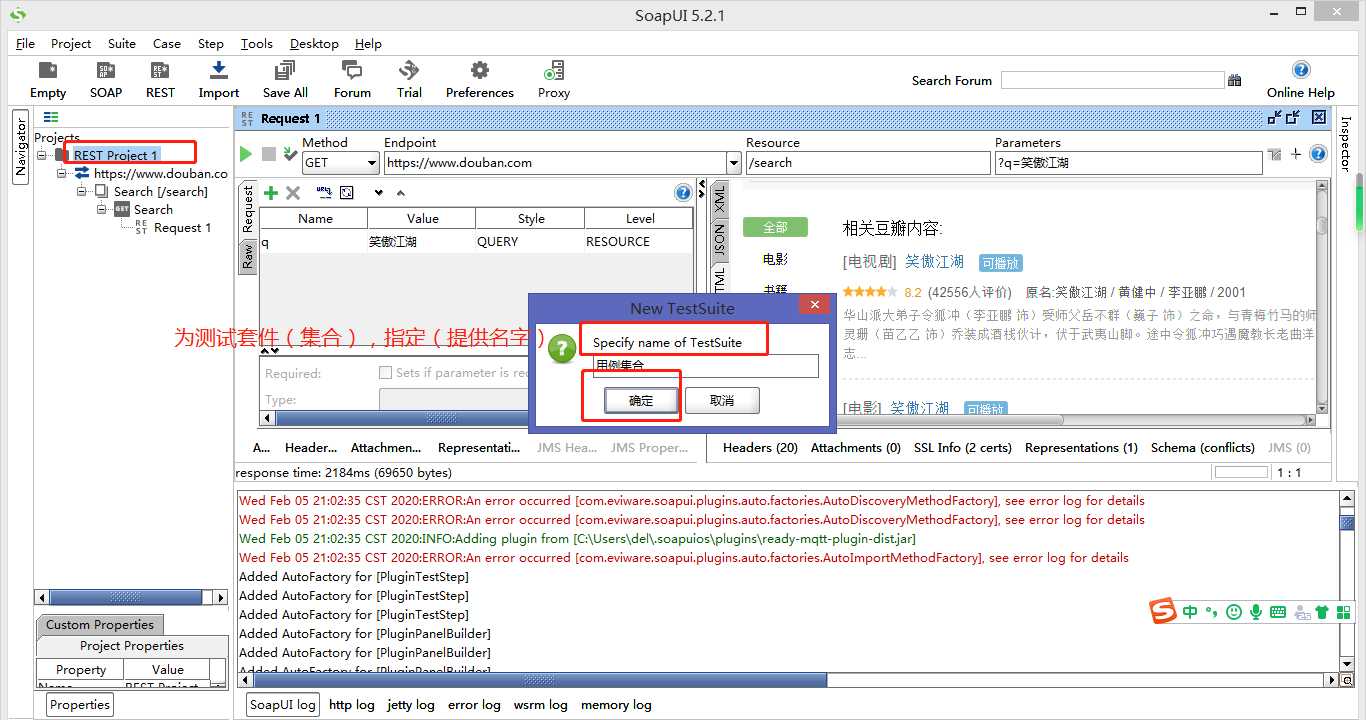
Task: Open the Suite menu
Action: (122, 43)
